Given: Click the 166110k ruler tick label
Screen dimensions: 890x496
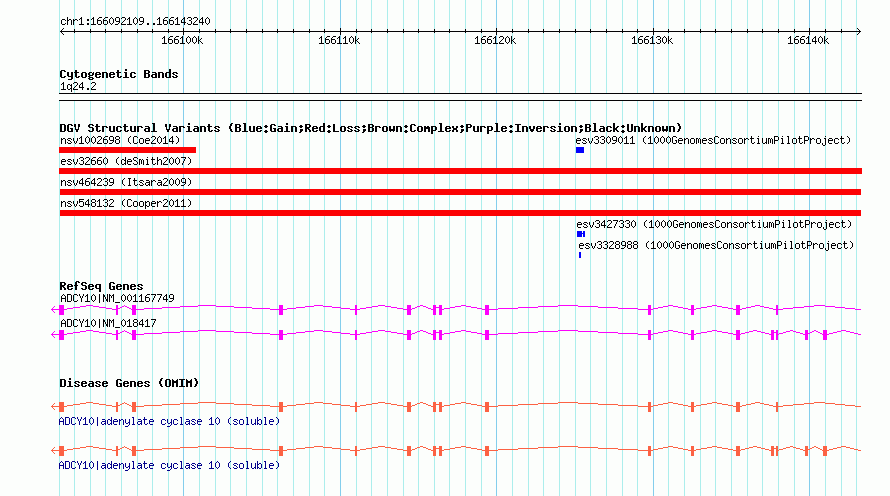Looking at the screenshot, I should click(x=339, y=41).
